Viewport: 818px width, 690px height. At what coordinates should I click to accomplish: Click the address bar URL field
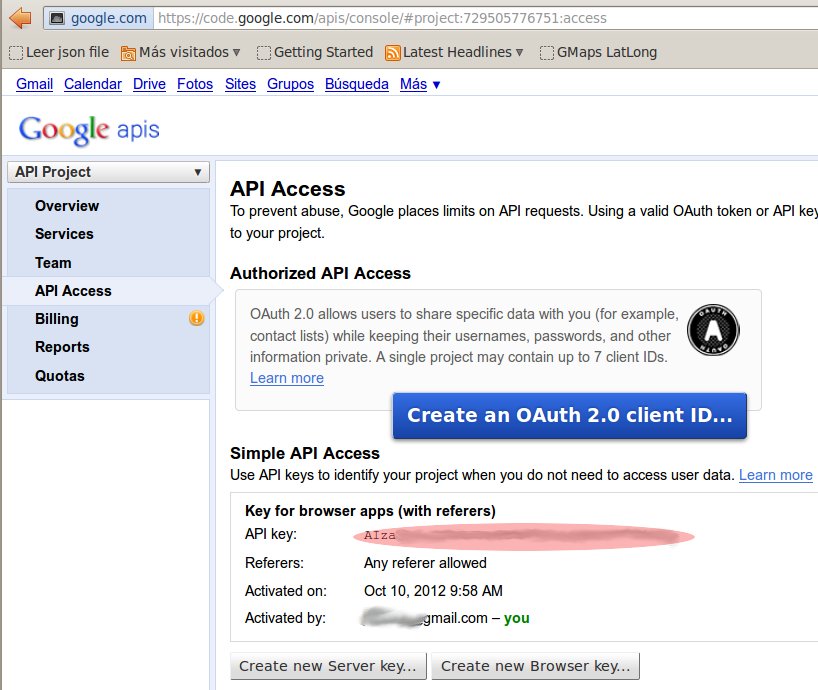485,18
